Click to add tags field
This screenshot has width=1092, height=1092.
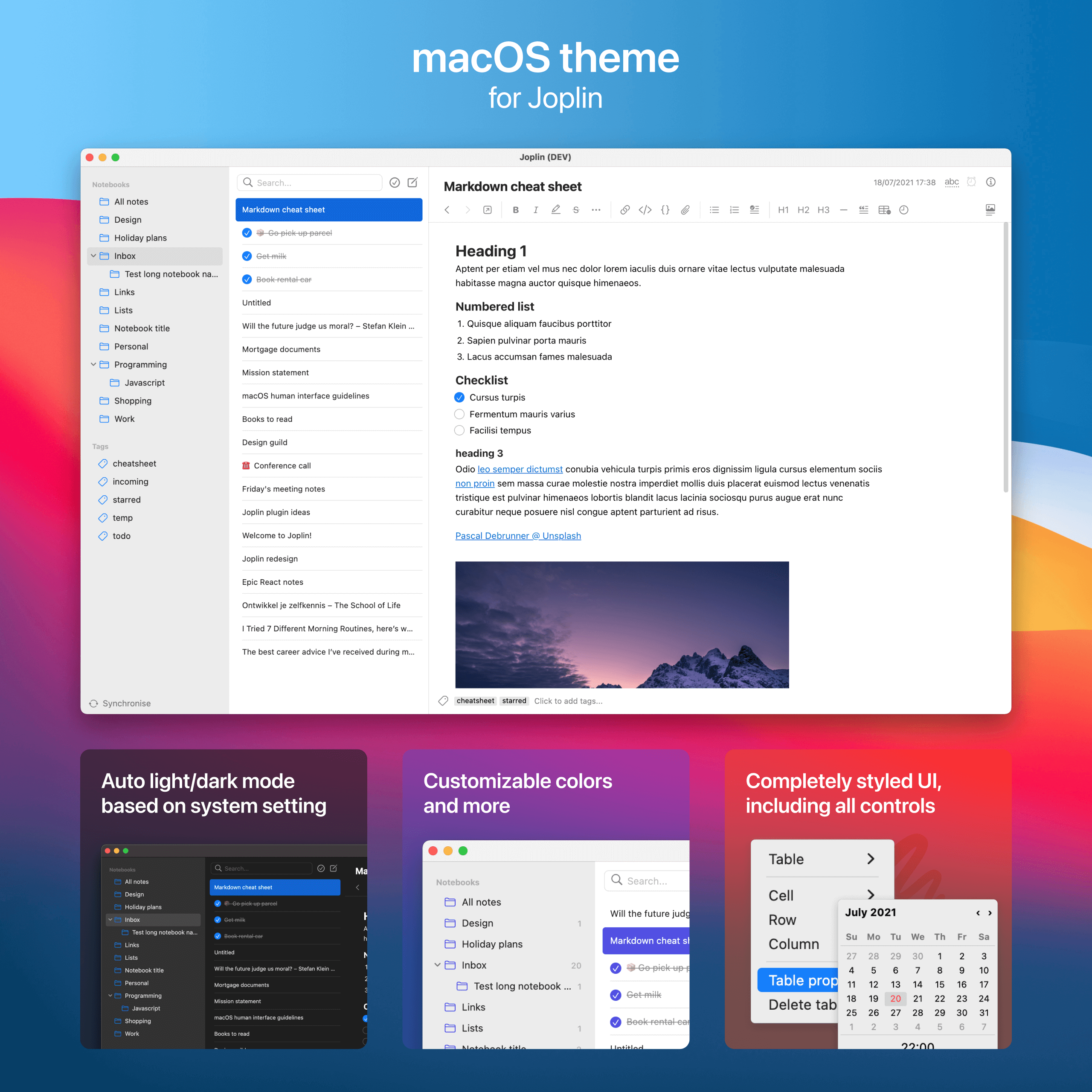[x=568, y=701]
